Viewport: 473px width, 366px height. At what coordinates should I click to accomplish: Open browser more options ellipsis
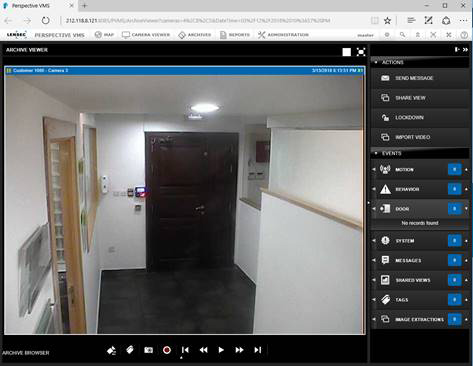[463, 21]
